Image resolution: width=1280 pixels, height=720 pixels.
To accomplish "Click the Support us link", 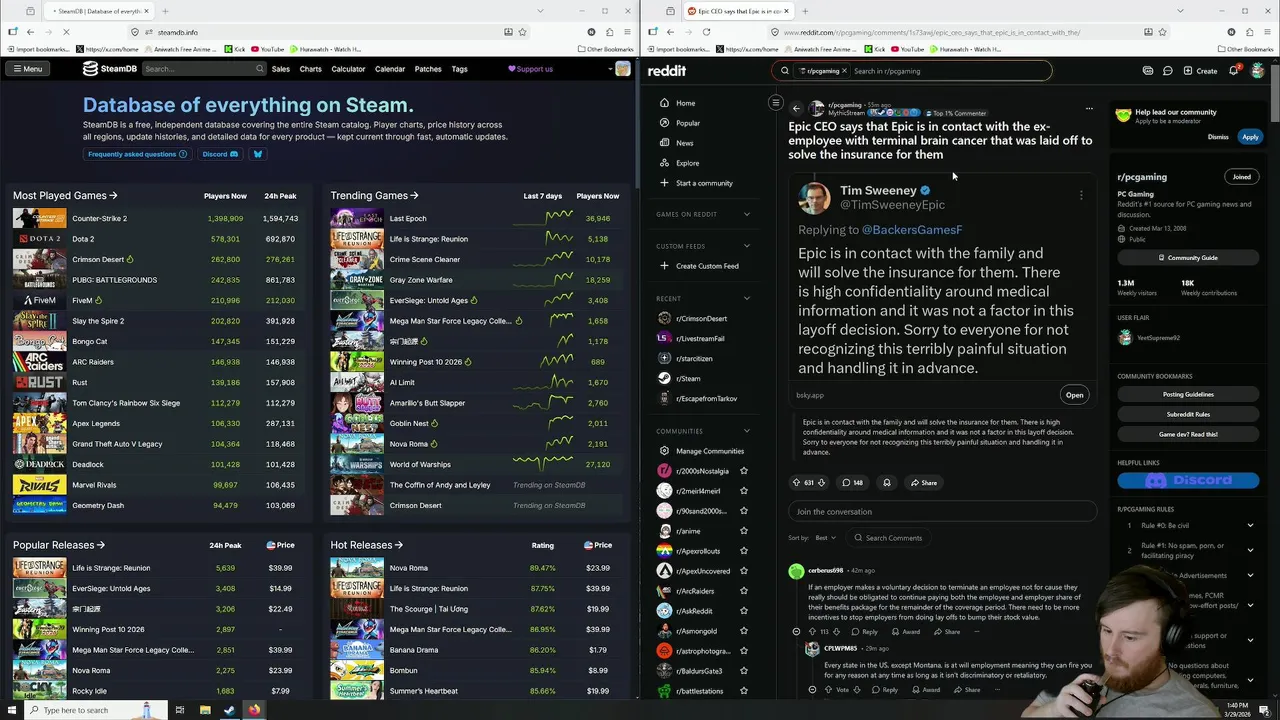I will tap(530, 69).
